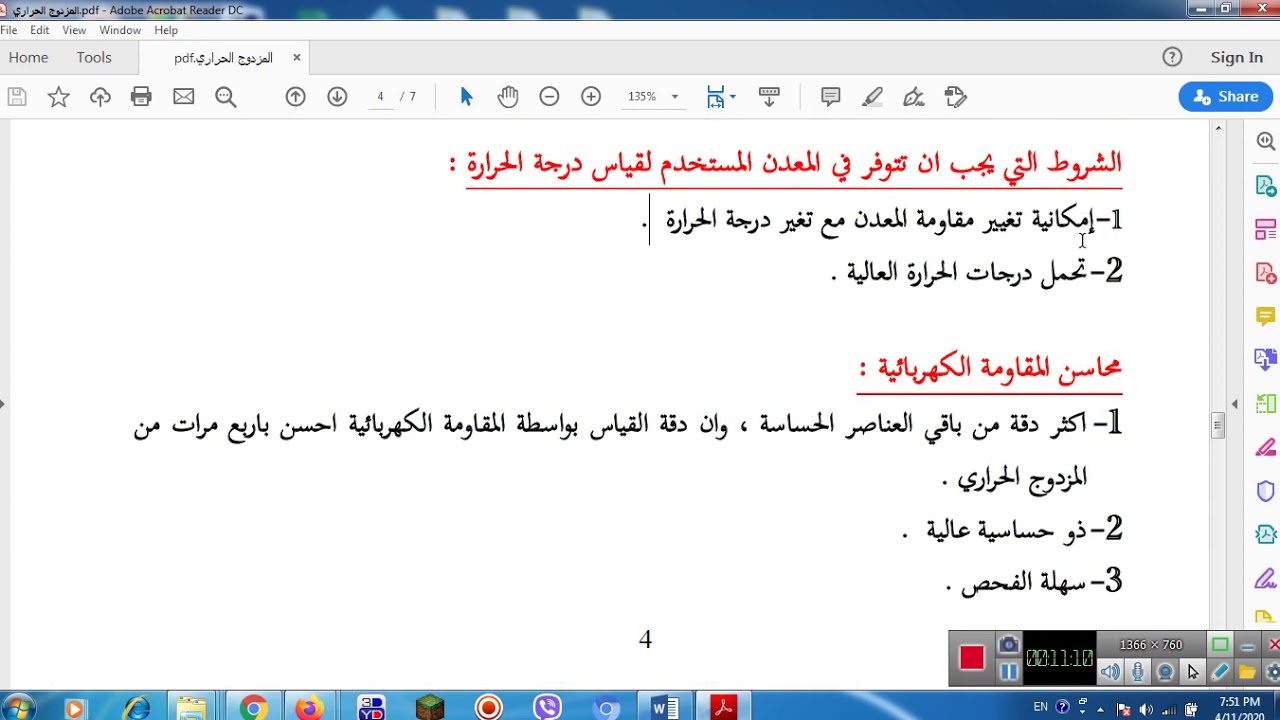Open the Help menu
This screenshot has height=720, width=1280.
(x=166, y=30)
